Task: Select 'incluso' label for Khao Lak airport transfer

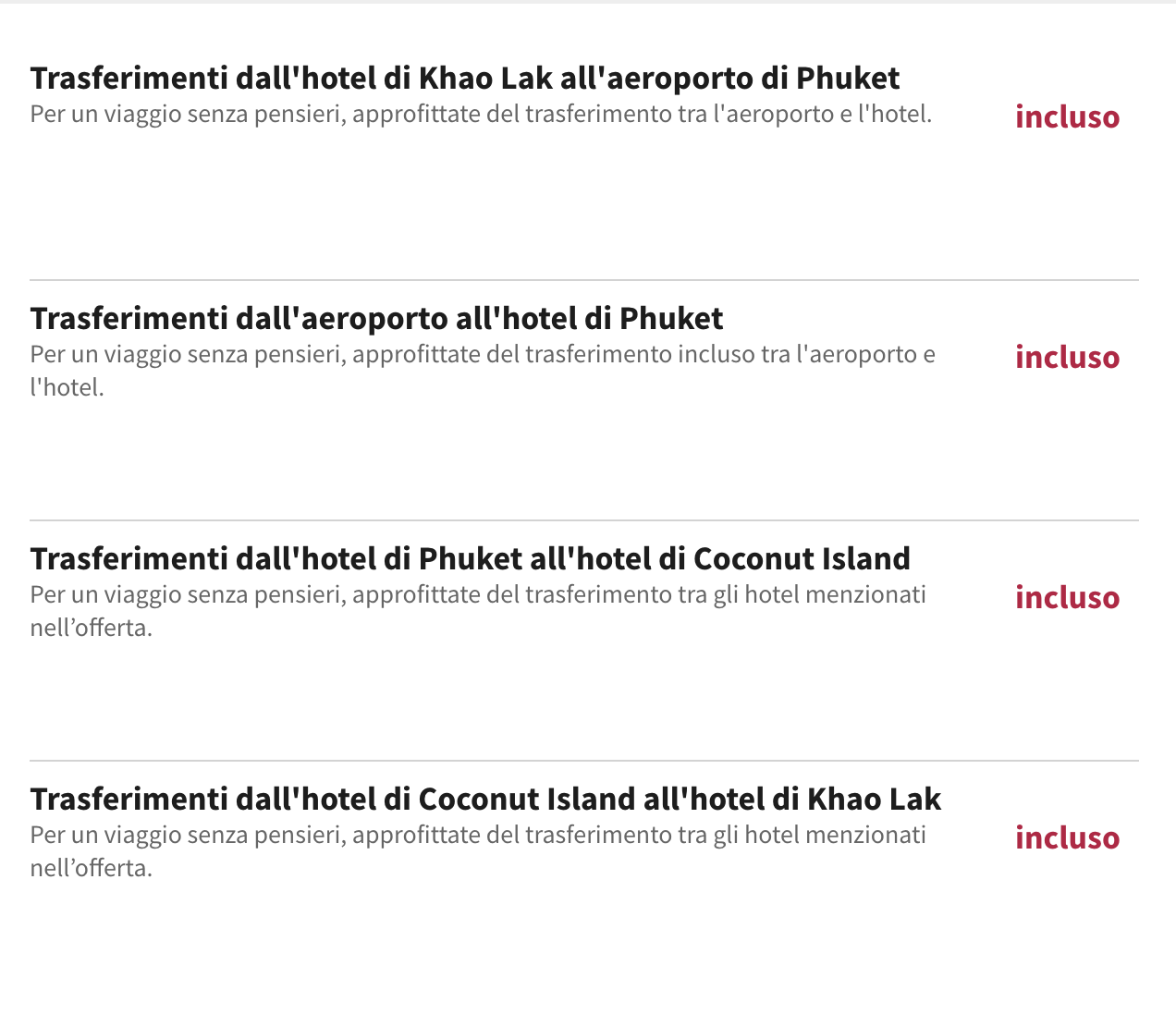Action: pyautogui.click(x=1068, y=117)
